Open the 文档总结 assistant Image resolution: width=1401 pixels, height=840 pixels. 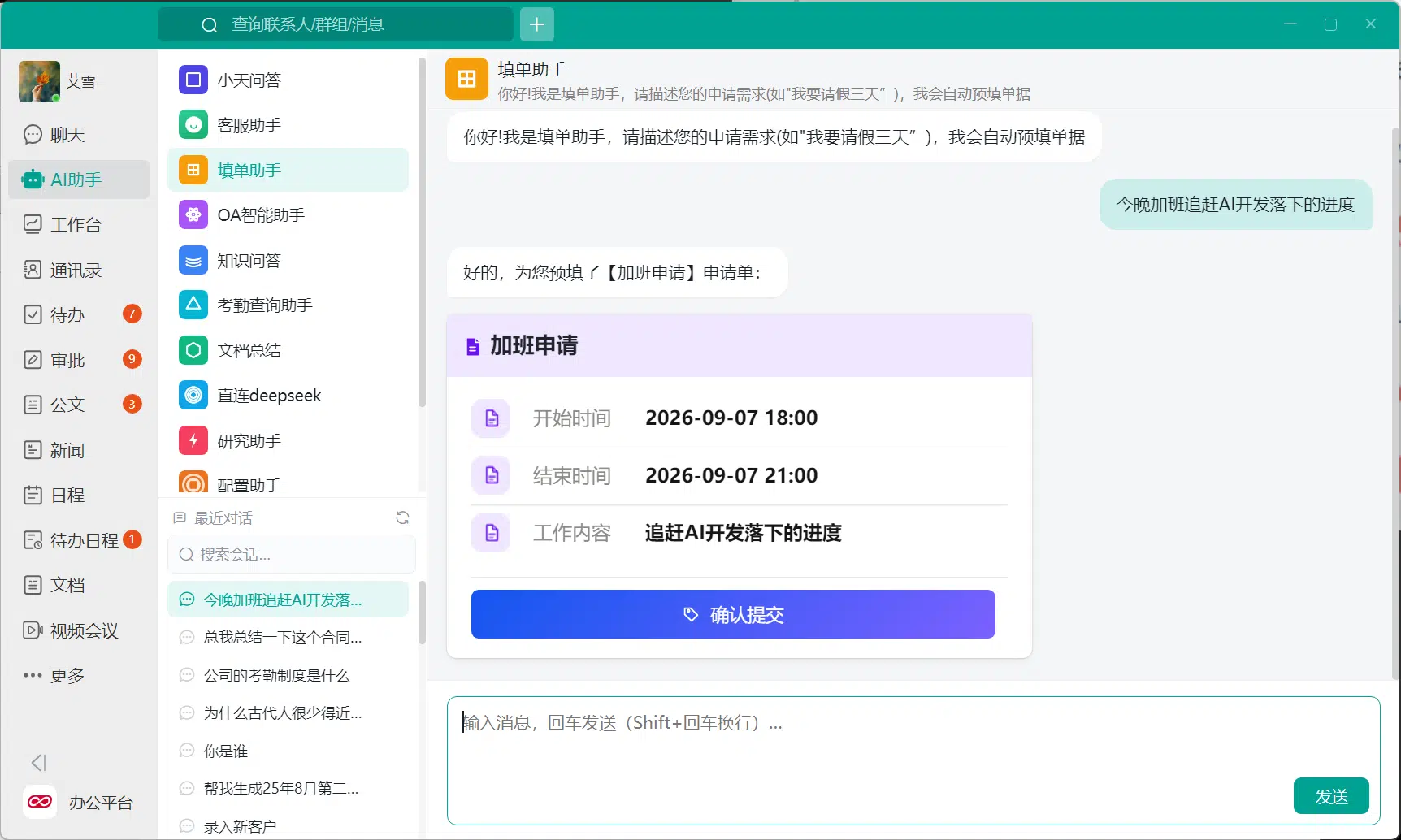[288, 350]
